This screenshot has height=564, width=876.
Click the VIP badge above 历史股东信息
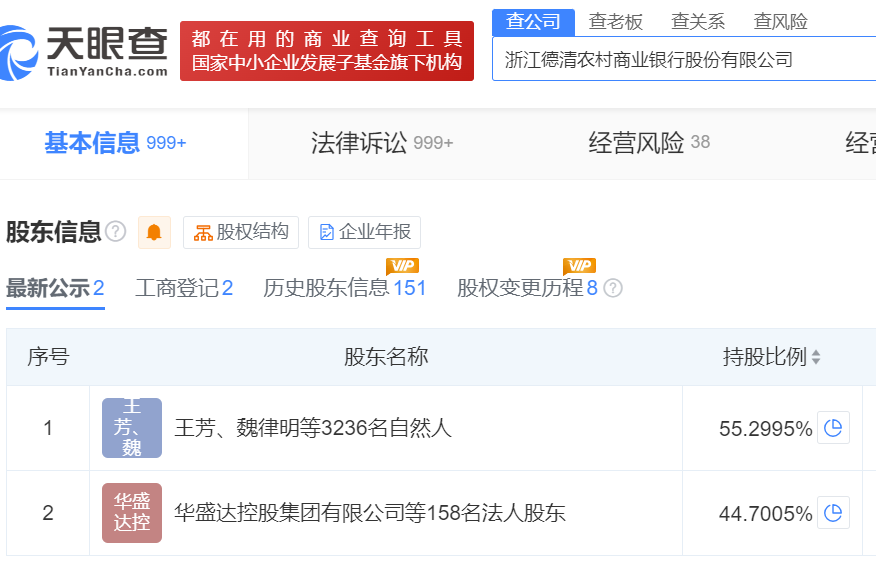402,266
